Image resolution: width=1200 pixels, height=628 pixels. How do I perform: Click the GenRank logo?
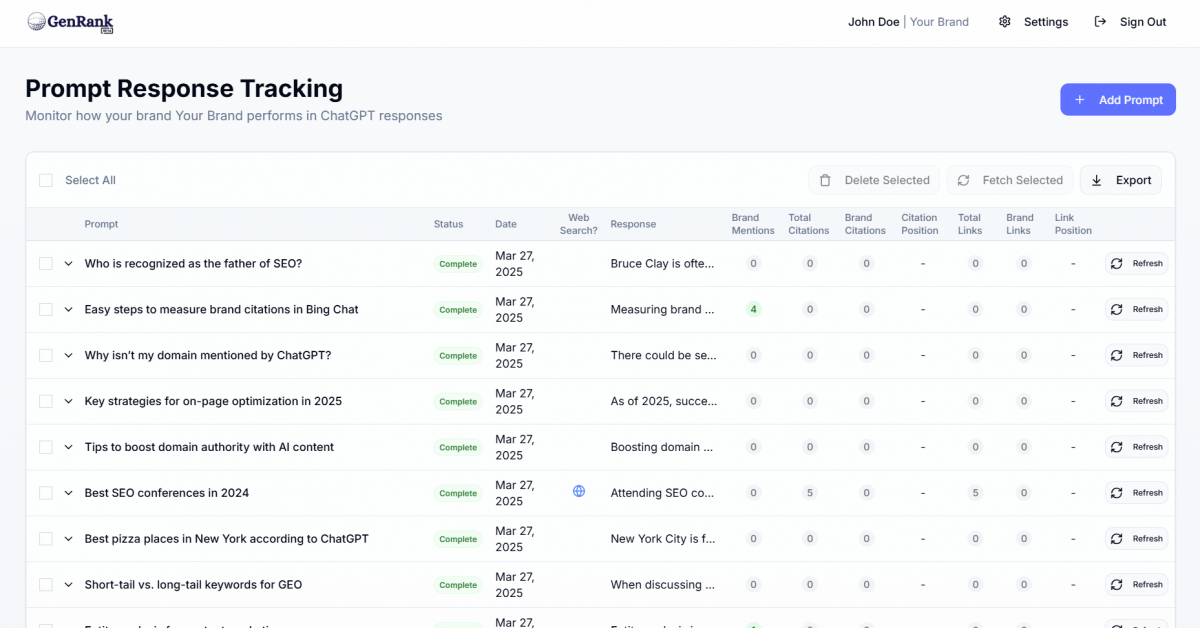(x=70, y=22)
